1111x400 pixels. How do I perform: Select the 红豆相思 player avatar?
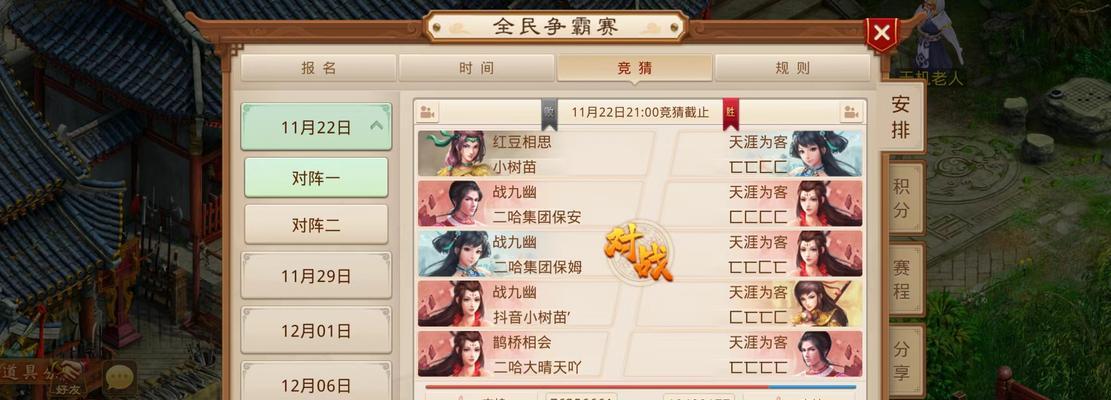451,153
